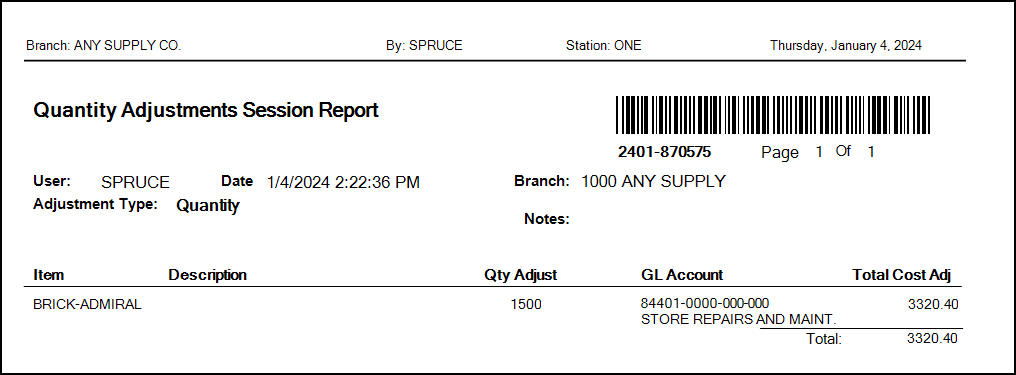Click the Quantity Adjustments Session Report title

(x=205, y=111)
